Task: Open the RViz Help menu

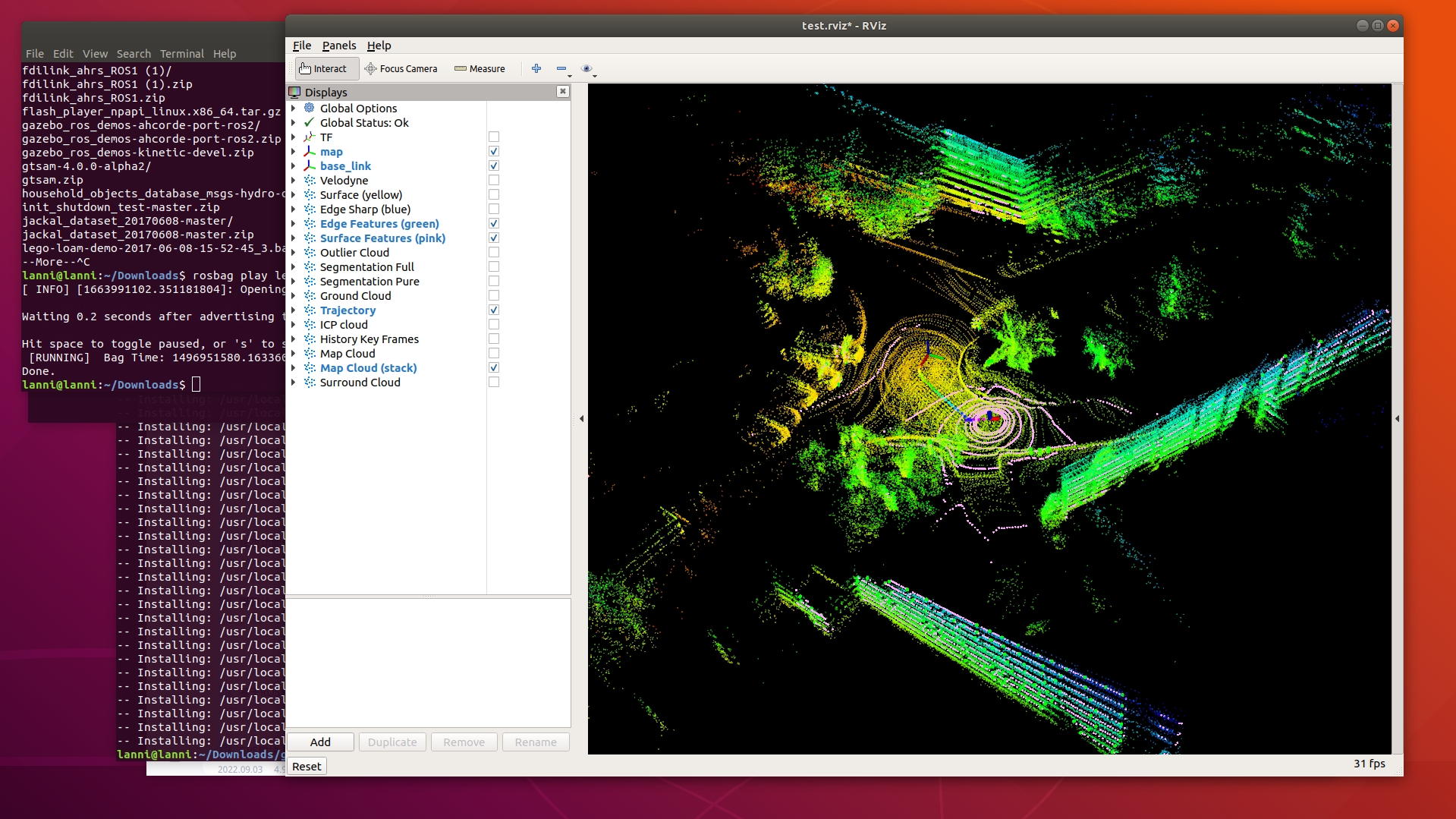Action: coord(379,46)
